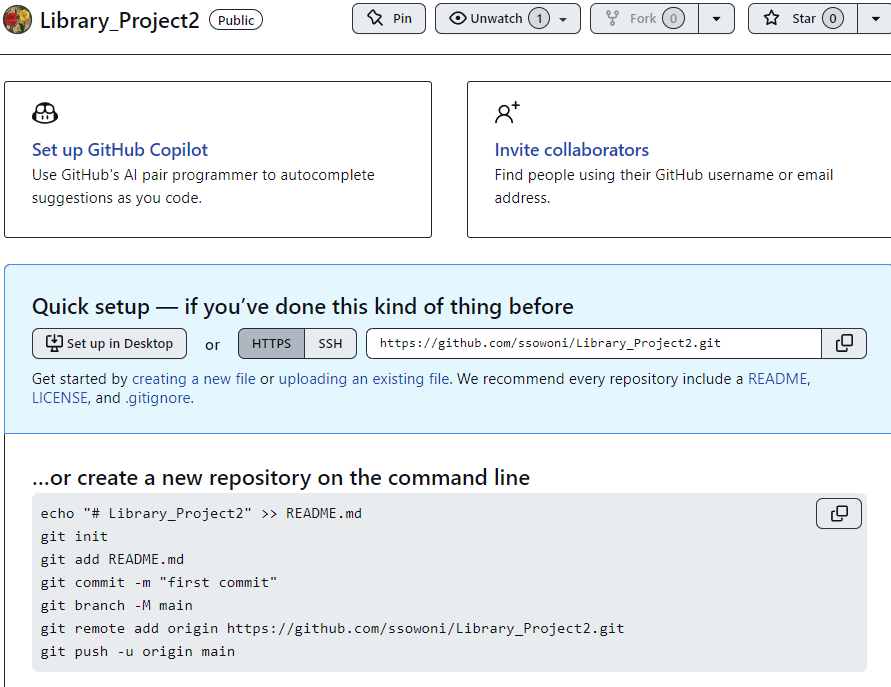This screenshot has width=891, height=687.
Task: Switch to SSH clone URL
Action: tap(330, 343)
